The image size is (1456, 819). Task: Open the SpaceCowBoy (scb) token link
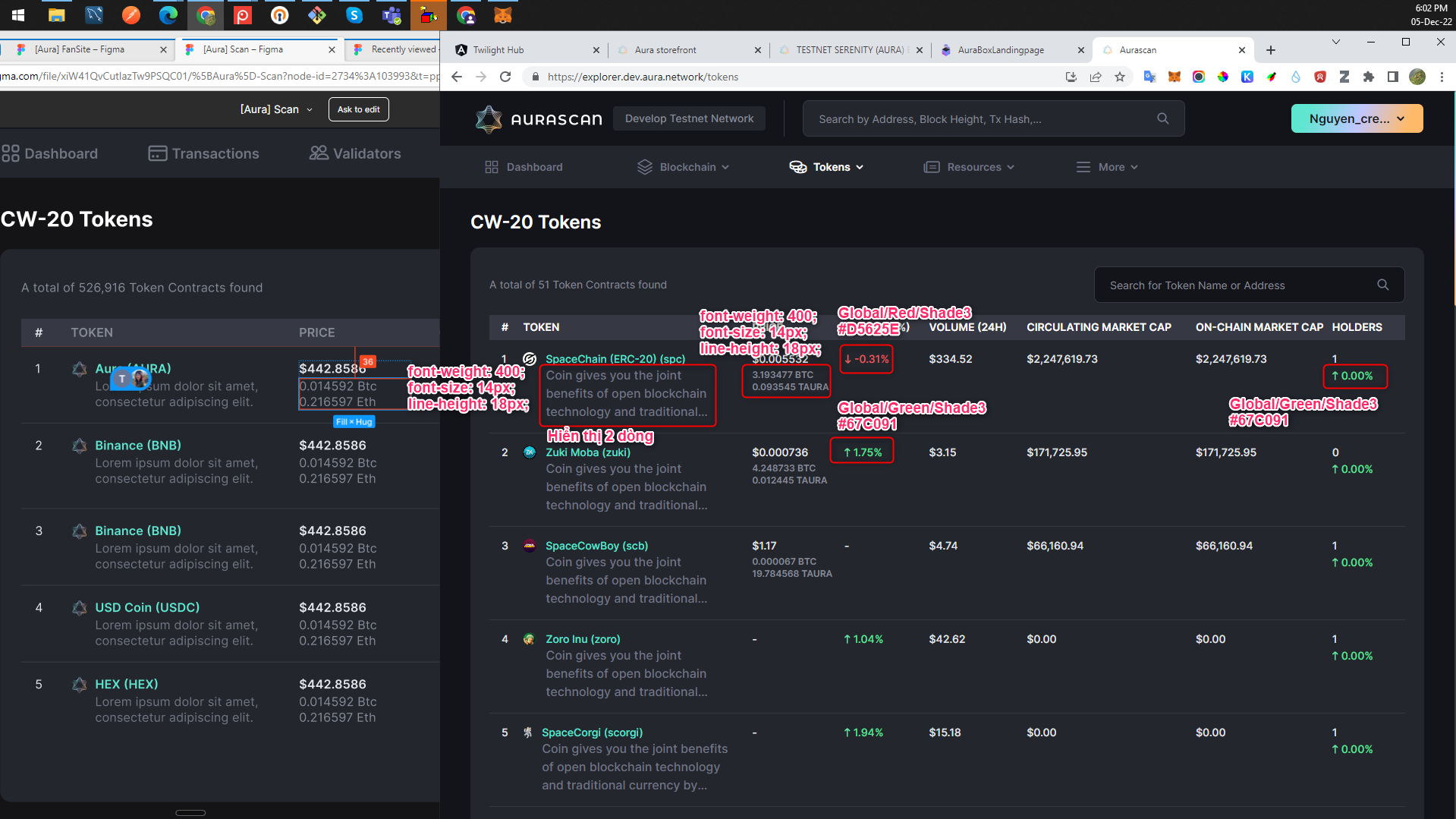(x=597, y=546)
